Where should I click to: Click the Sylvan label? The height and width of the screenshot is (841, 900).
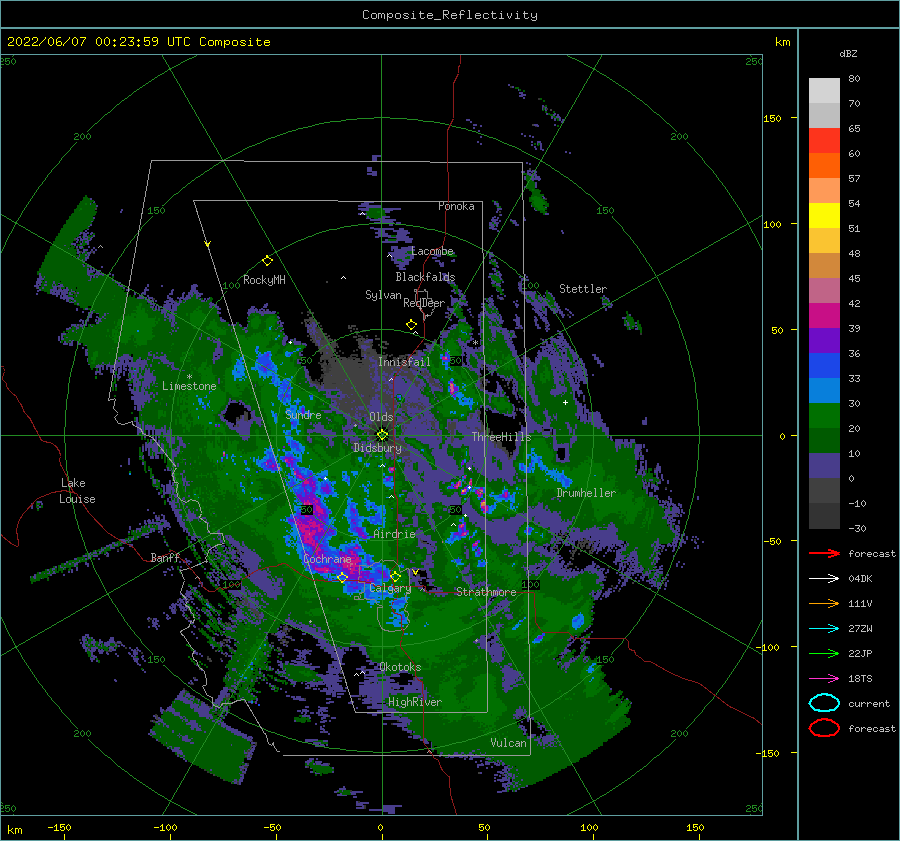[383, 295]
